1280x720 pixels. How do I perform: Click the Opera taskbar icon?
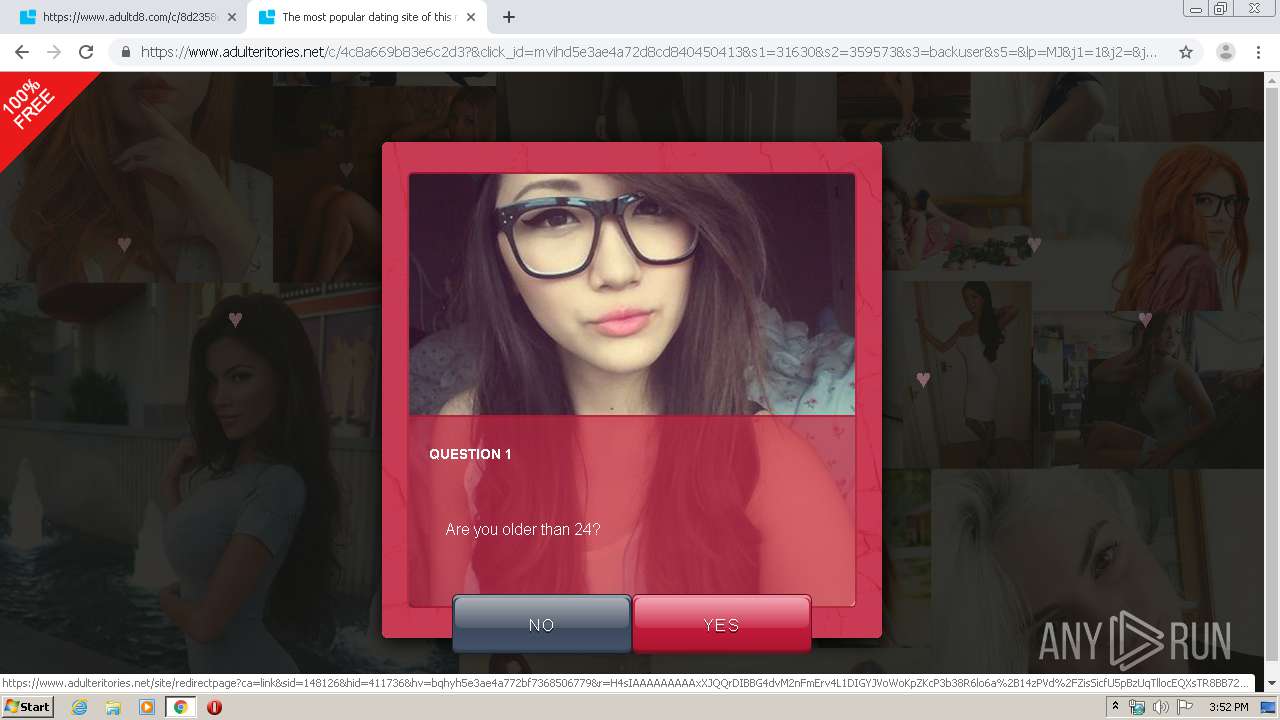pos(214,707)
